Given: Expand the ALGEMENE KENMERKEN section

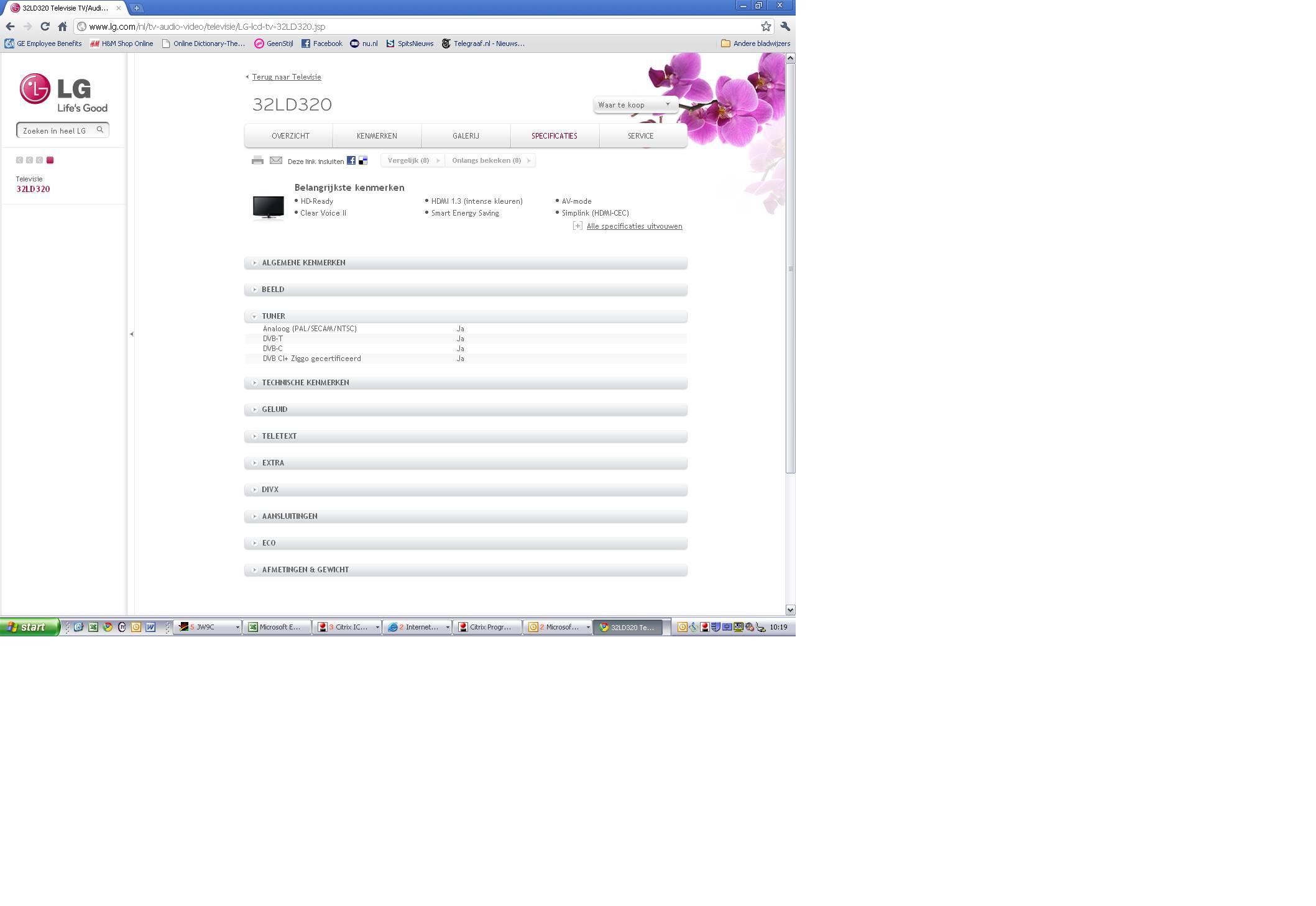Looking at the screenshot, I should 466,263.
